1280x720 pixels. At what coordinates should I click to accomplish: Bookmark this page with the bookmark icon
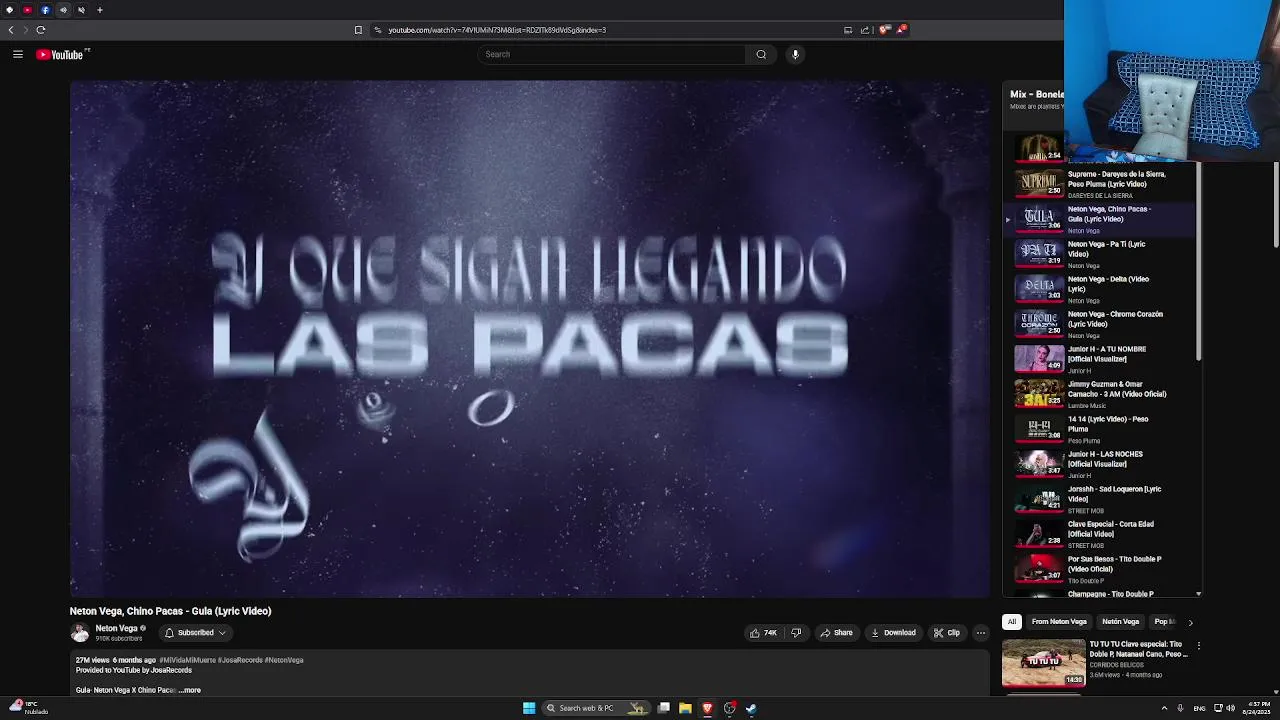pyautogui.click(x=358, y=30)
